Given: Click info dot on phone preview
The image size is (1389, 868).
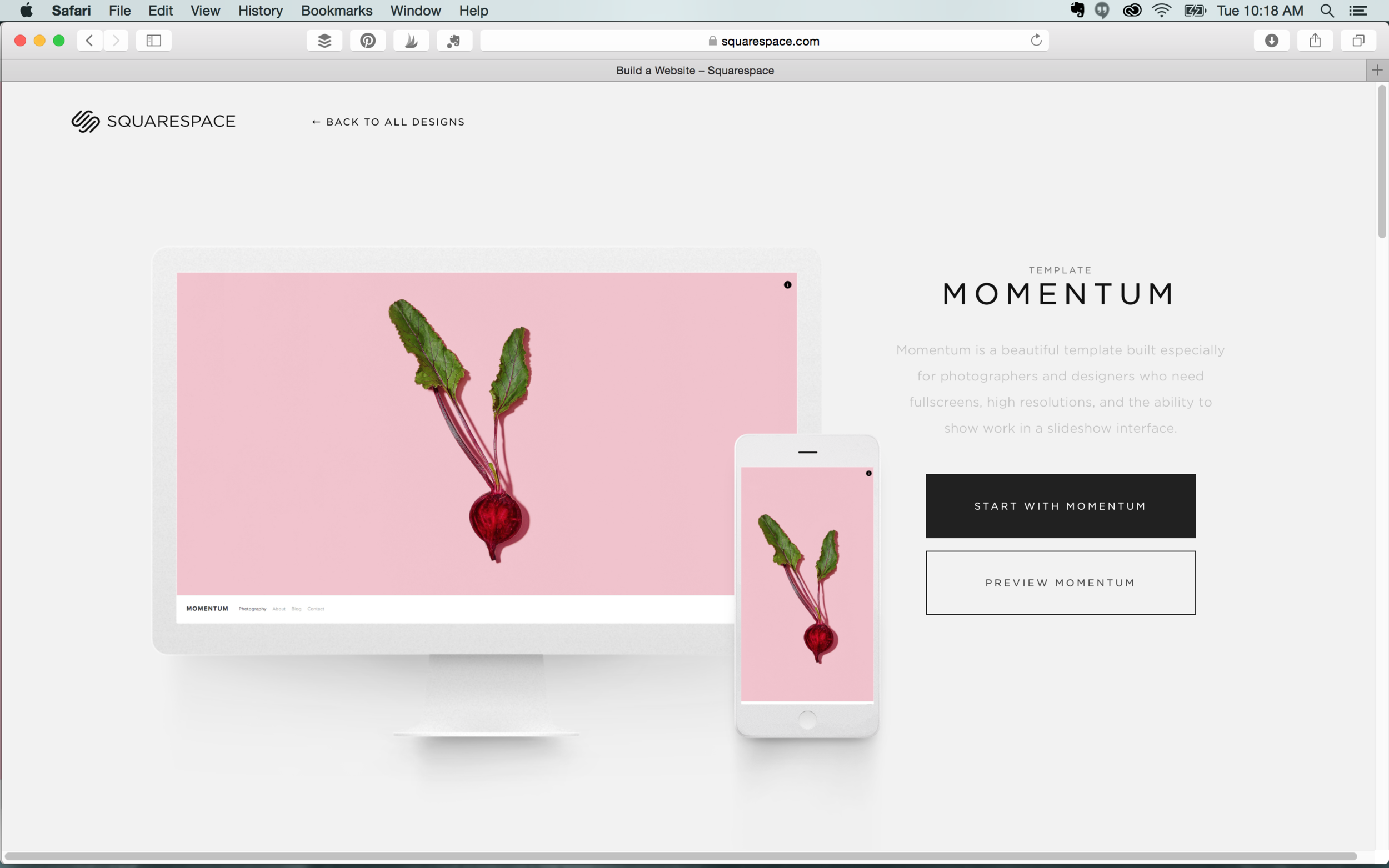Looking at the screenshot, I should click(x=869, y=474).
